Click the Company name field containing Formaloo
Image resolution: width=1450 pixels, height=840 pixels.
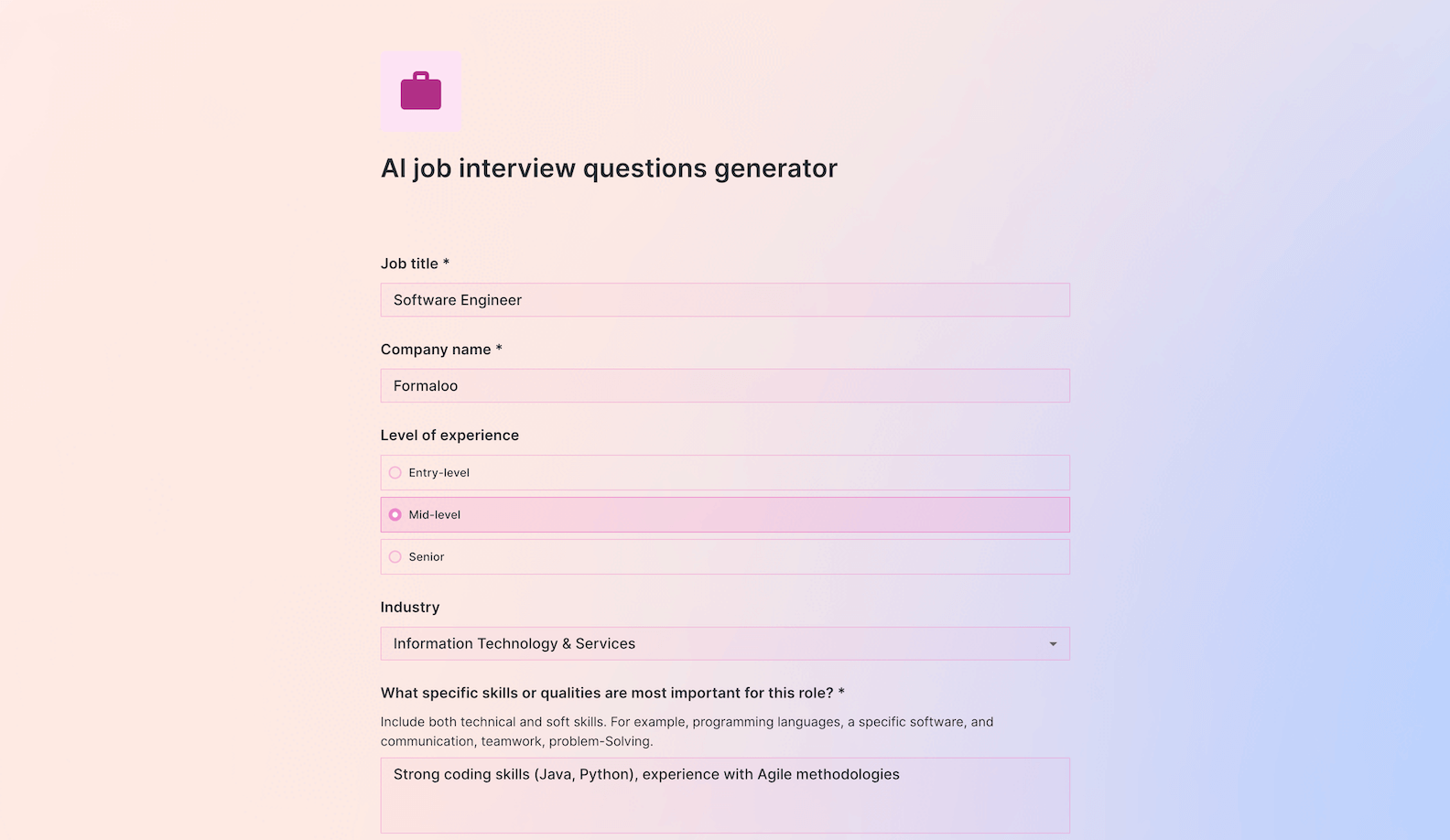725,385
